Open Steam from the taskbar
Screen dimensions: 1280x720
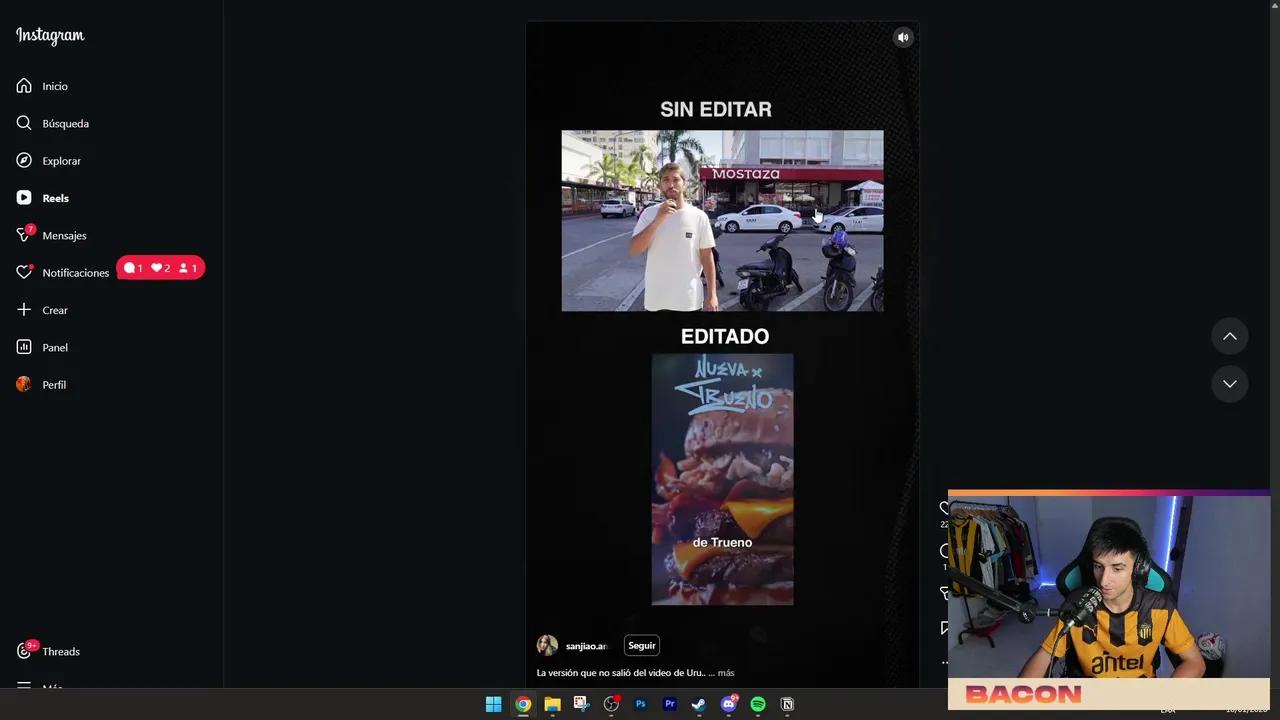(699, 704)
